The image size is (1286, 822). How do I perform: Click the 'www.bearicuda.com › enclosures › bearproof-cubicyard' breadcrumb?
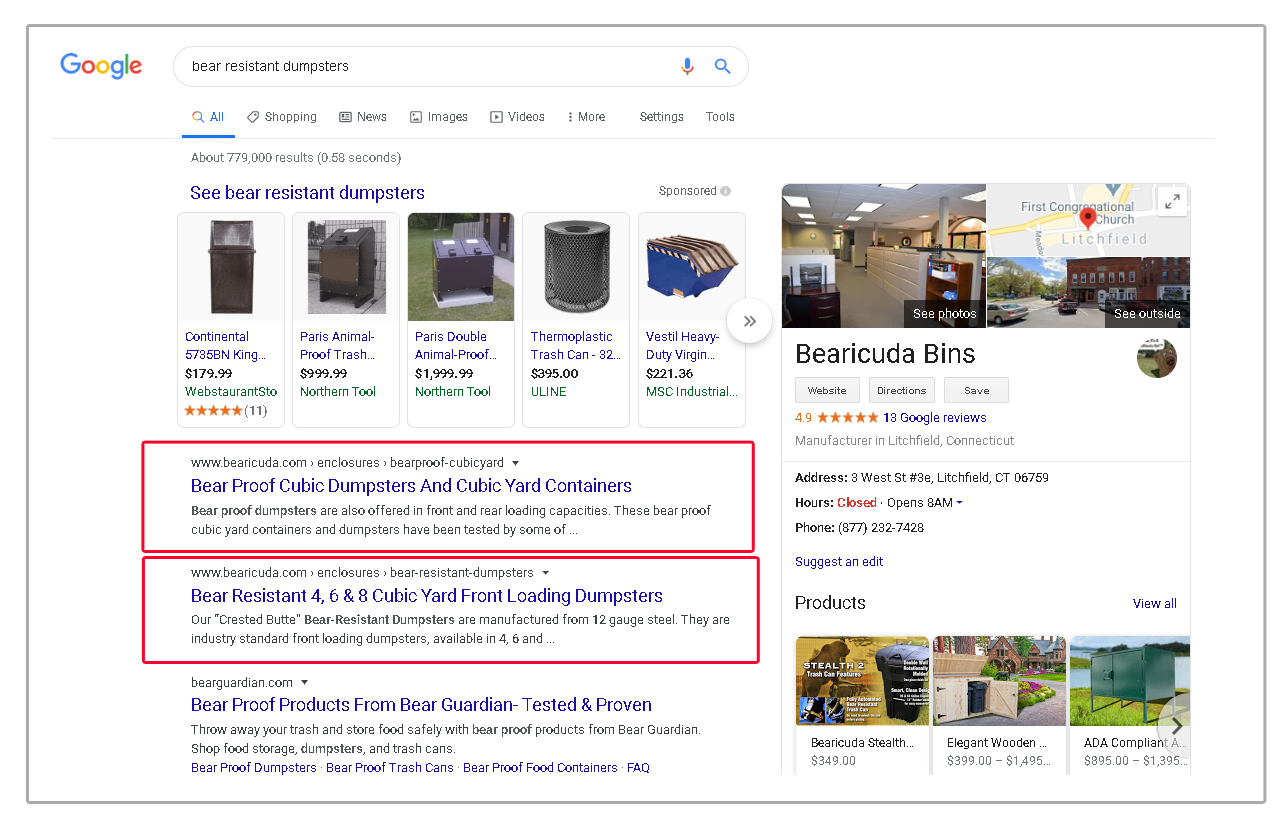pyautogui.click(x=348, y=463)
